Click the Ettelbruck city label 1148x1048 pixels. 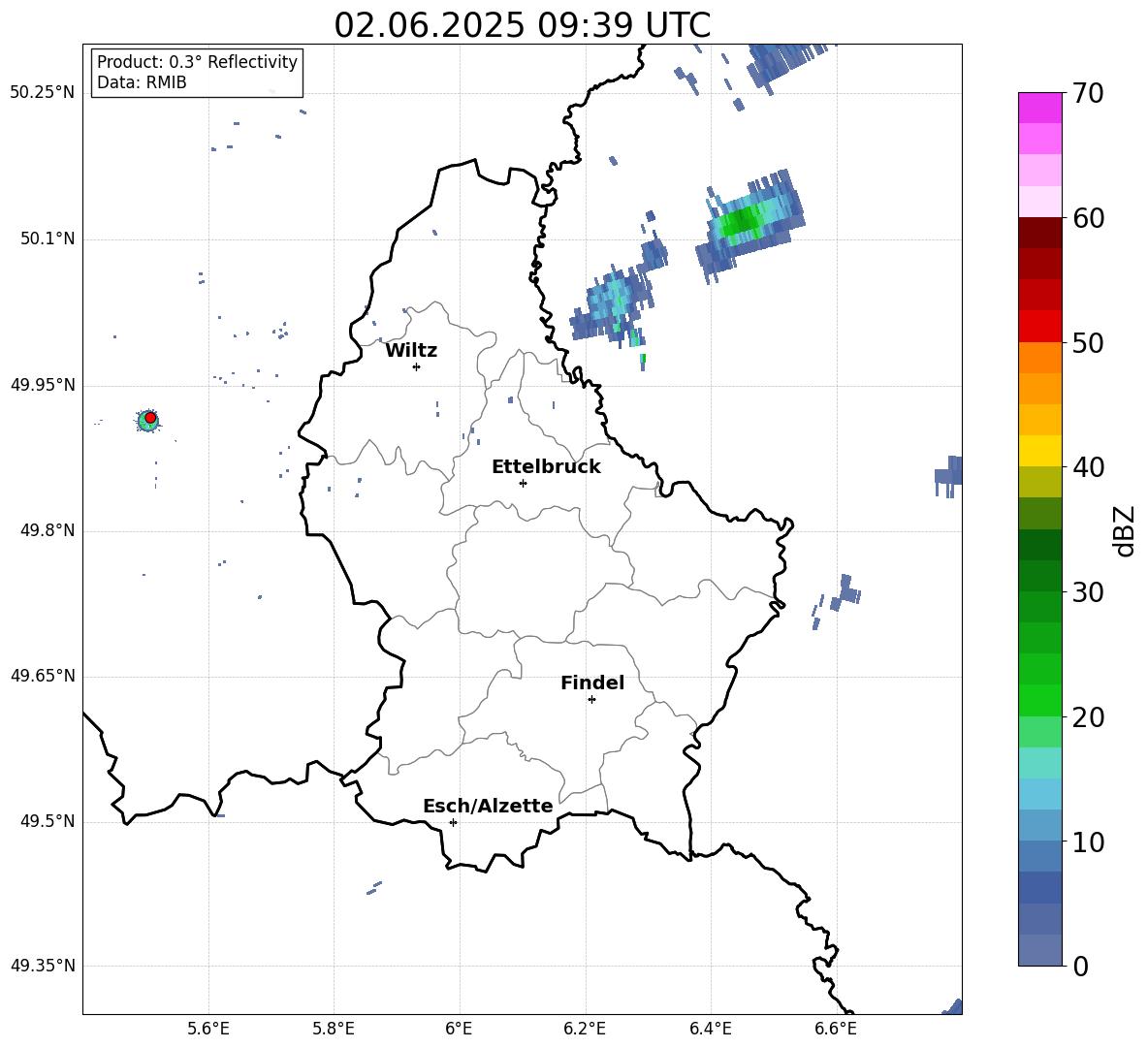[546, 467]
